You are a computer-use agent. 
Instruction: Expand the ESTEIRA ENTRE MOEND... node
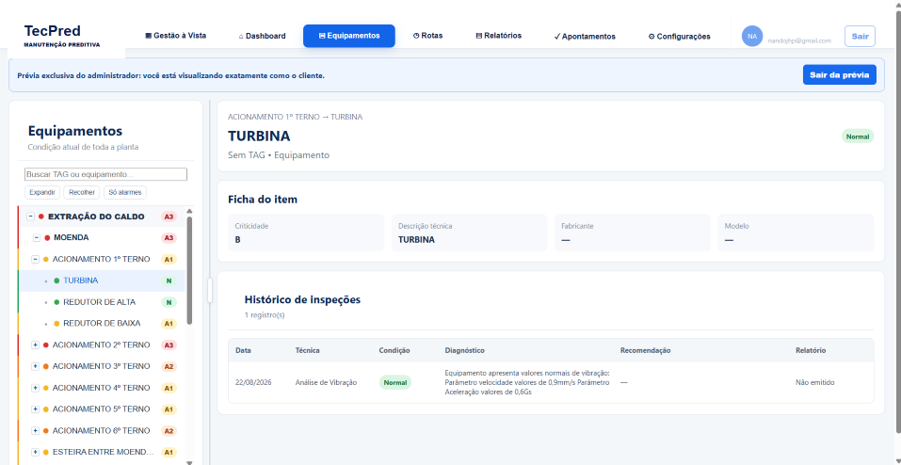click(x=35, y=452)
